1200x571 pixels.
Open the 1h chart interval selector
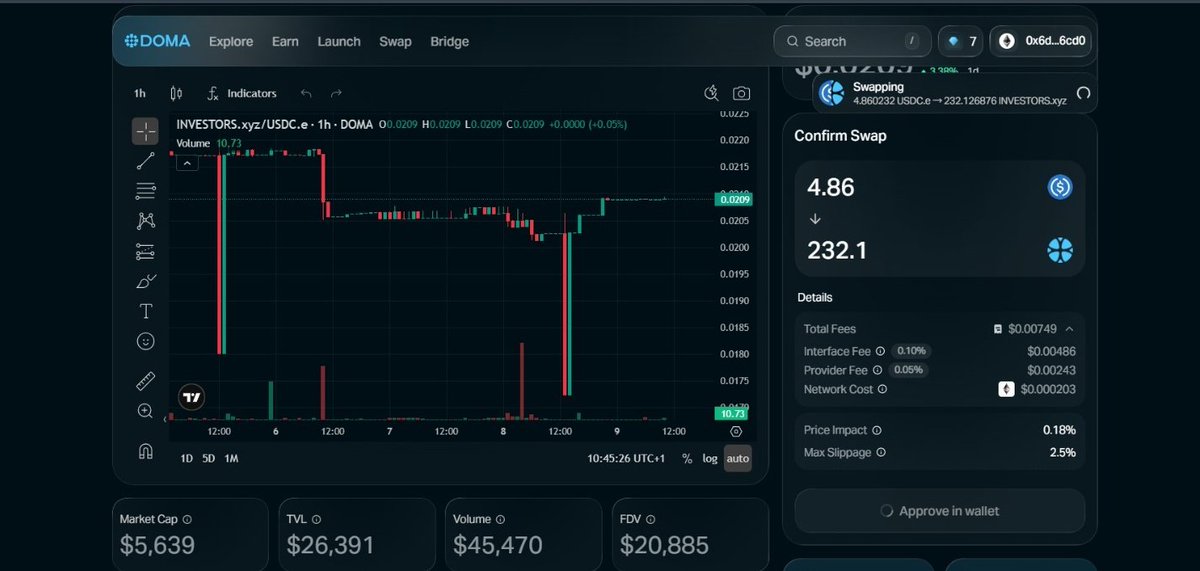pos(140,93)
